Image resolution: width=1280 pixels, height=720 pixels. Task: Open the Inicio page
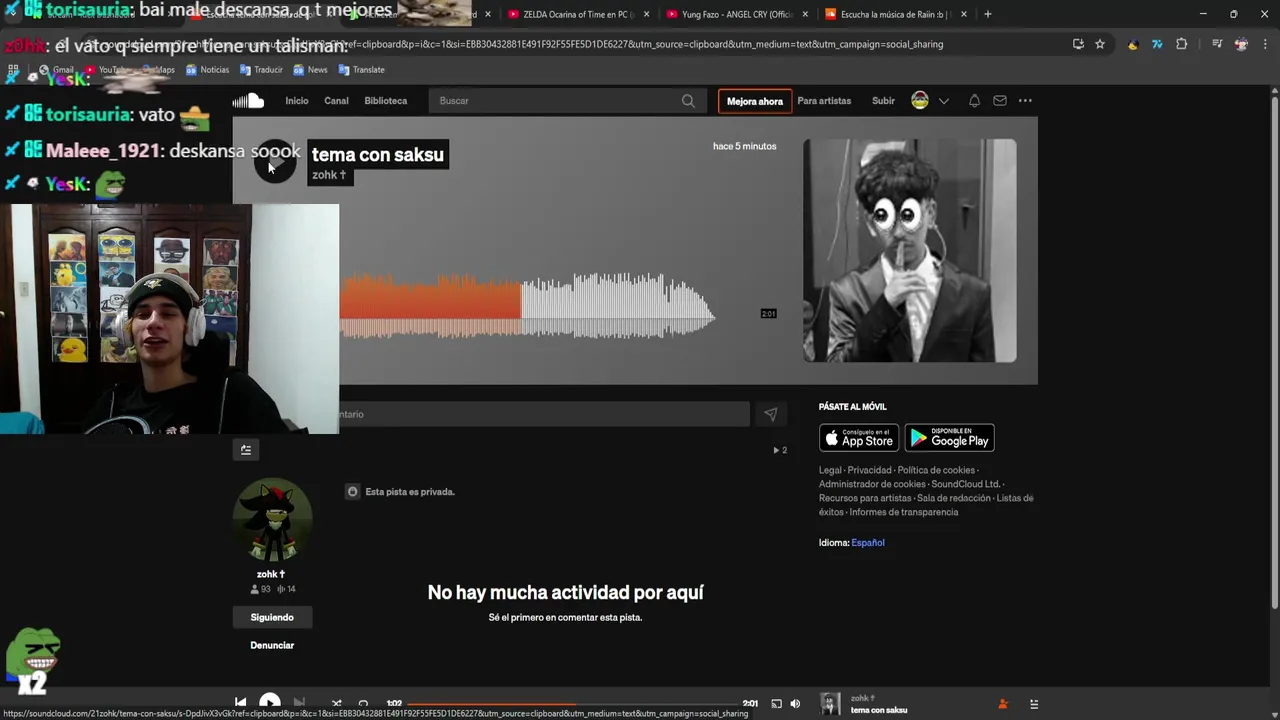[297, 101]
